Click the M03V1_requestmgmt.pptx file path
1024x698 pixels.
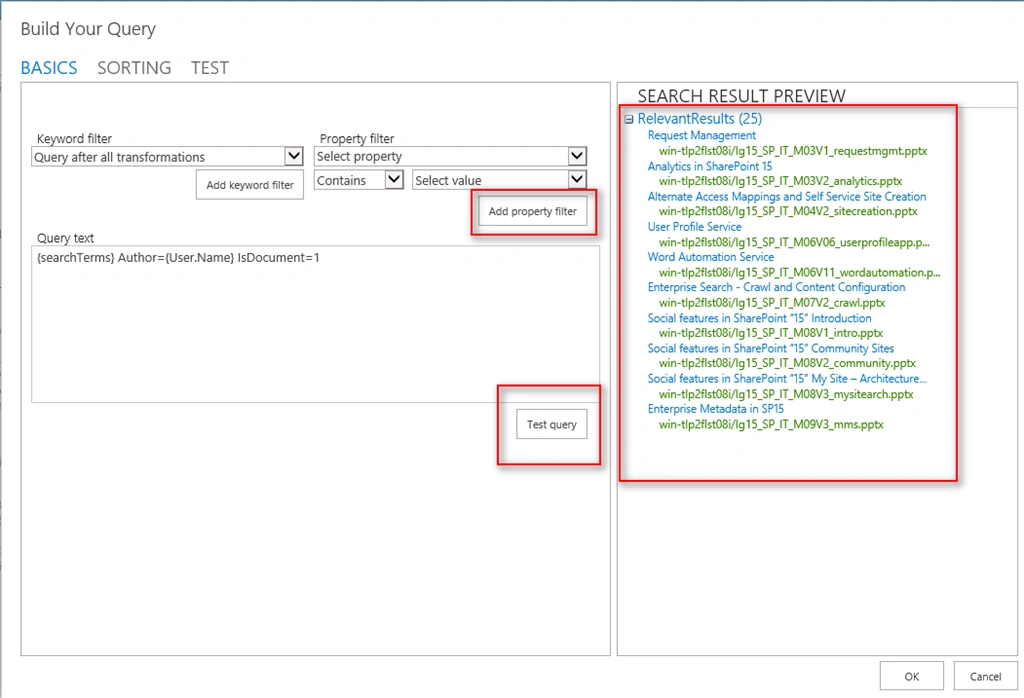(793, 151)
